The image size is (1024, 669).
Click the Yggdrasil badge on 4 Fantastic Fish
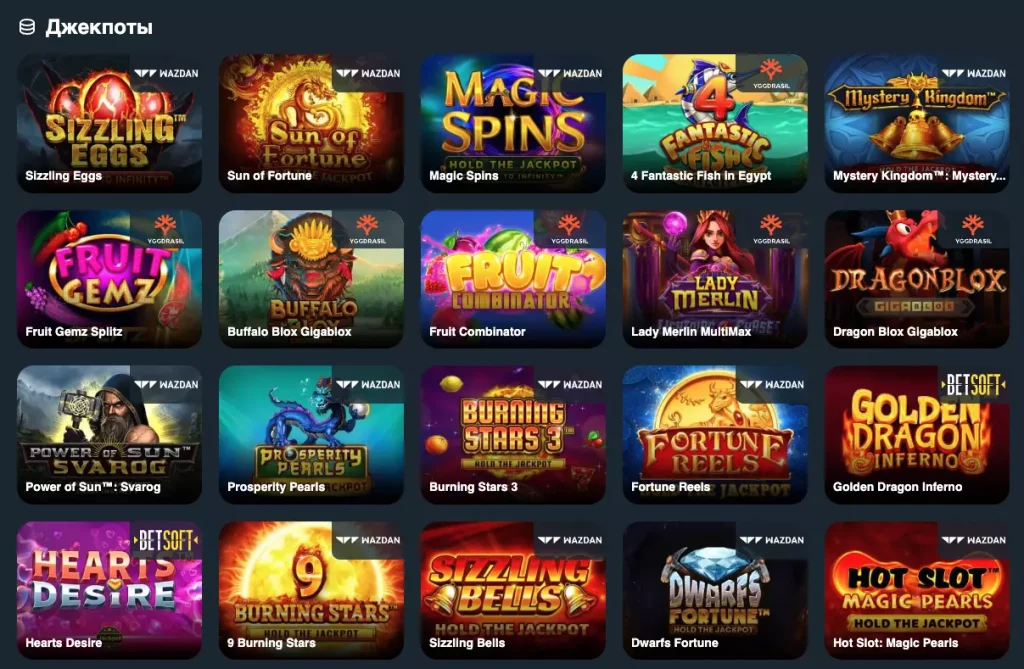(771, 73)
